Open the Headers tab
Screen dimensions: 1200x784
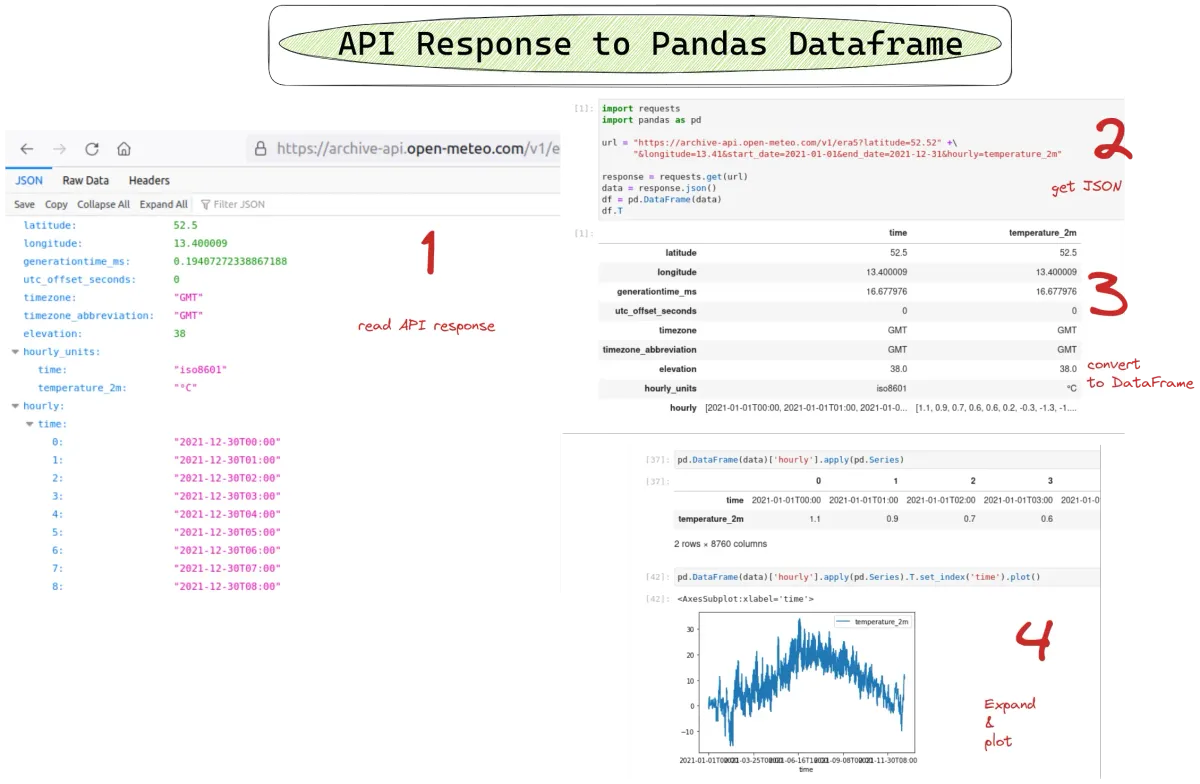coord(149,181)
